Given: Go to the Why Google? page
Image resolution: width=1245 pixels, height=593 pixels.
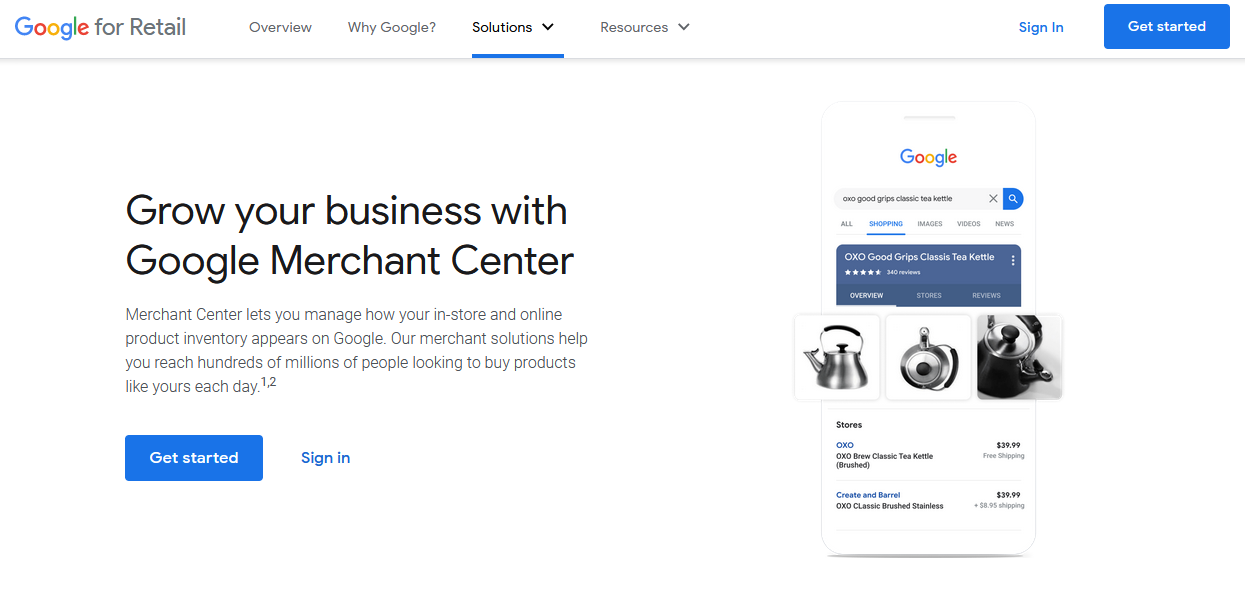Looking at the screenshot, I should pyautogui.click(x=392, y=27).
